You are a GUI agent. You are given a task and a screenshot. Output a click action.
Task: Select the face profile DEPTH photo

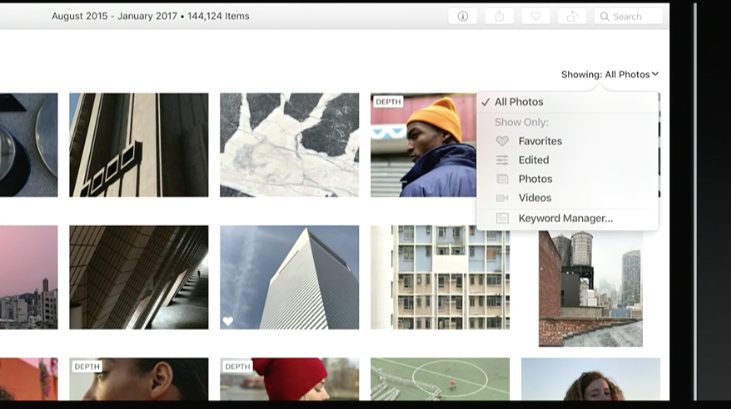click(139, 379)
